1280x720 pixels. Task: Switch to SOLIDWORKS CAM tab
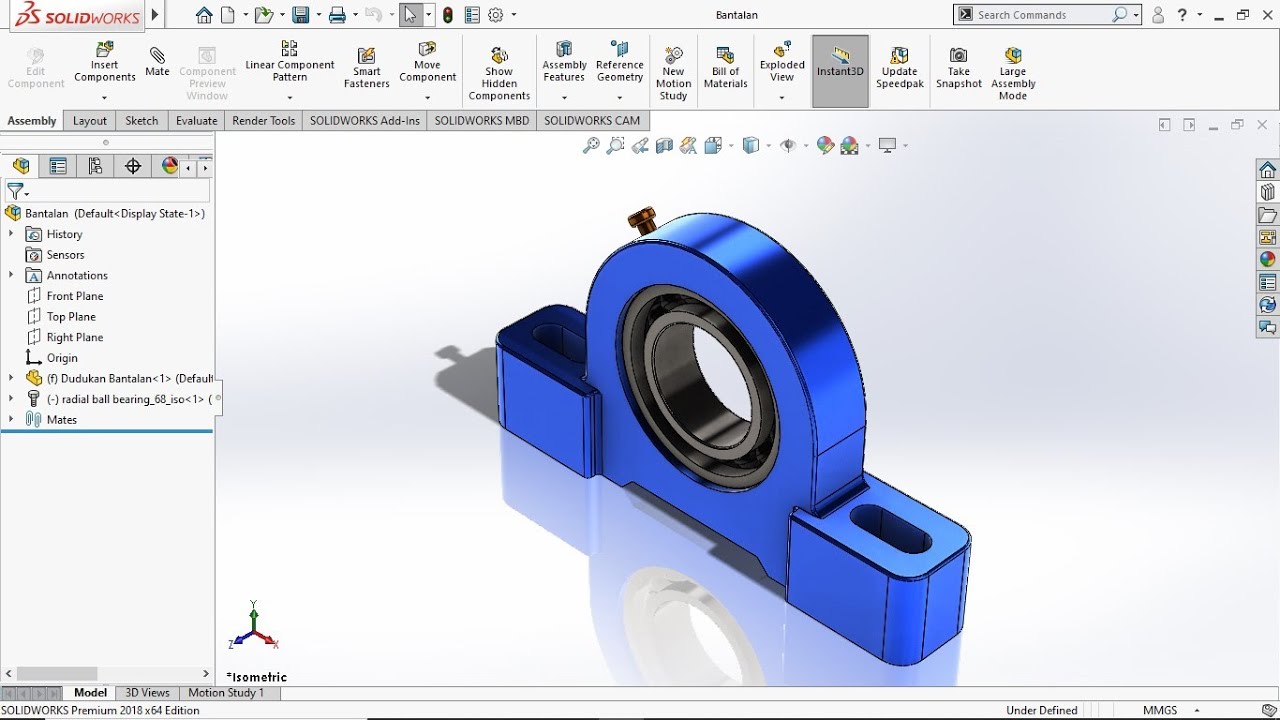592,121
